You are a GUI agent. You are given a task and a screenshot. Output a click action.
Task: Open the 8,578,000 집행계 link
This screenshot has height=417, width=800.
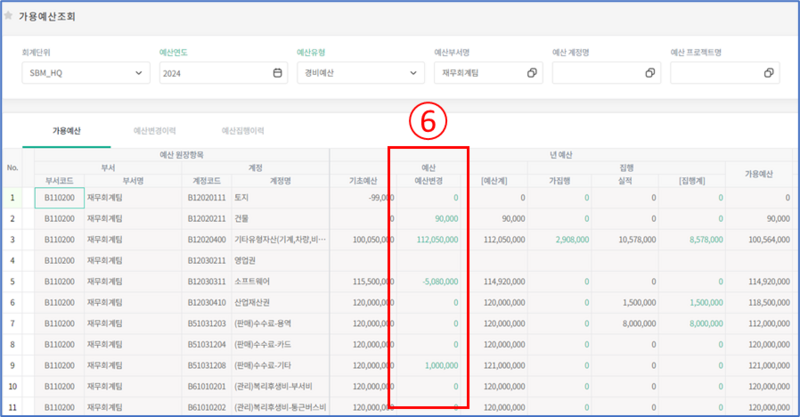coord(706,239)
